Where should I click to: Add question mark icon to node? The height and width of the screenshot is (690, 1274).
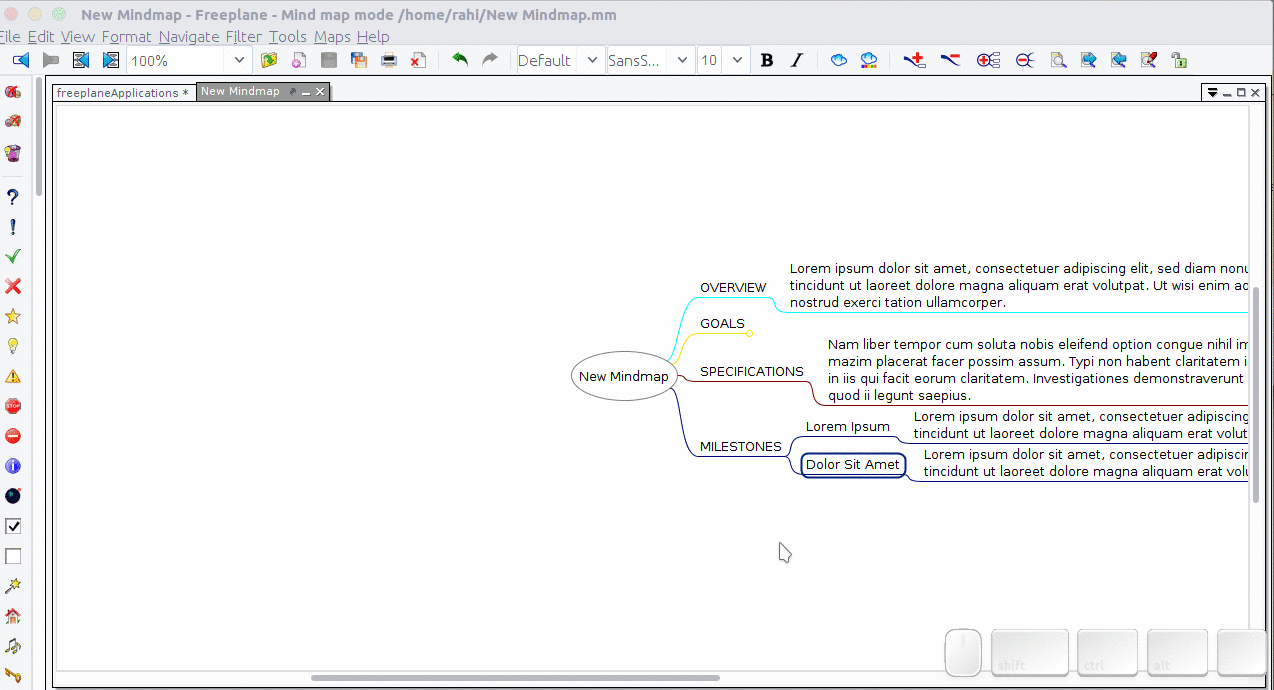13,197
